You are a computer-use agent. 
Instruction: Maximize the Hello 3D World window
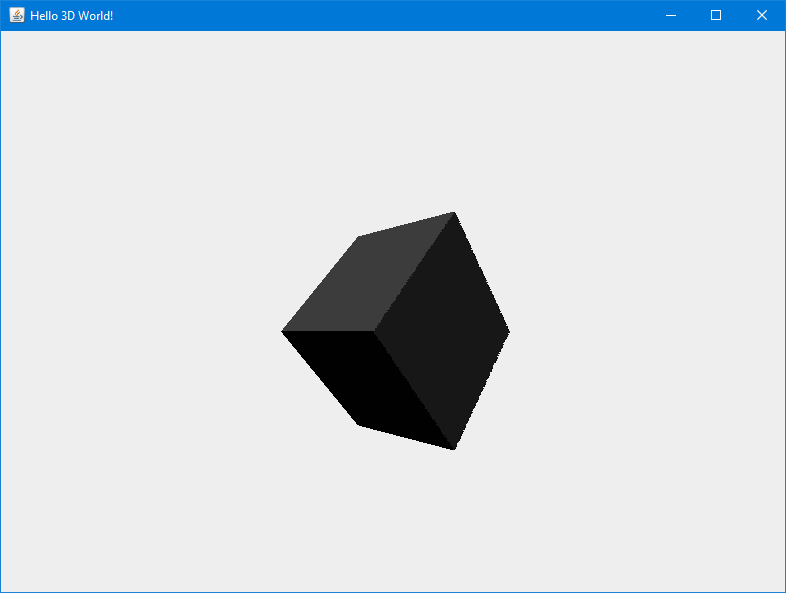[x=716, y=16]
